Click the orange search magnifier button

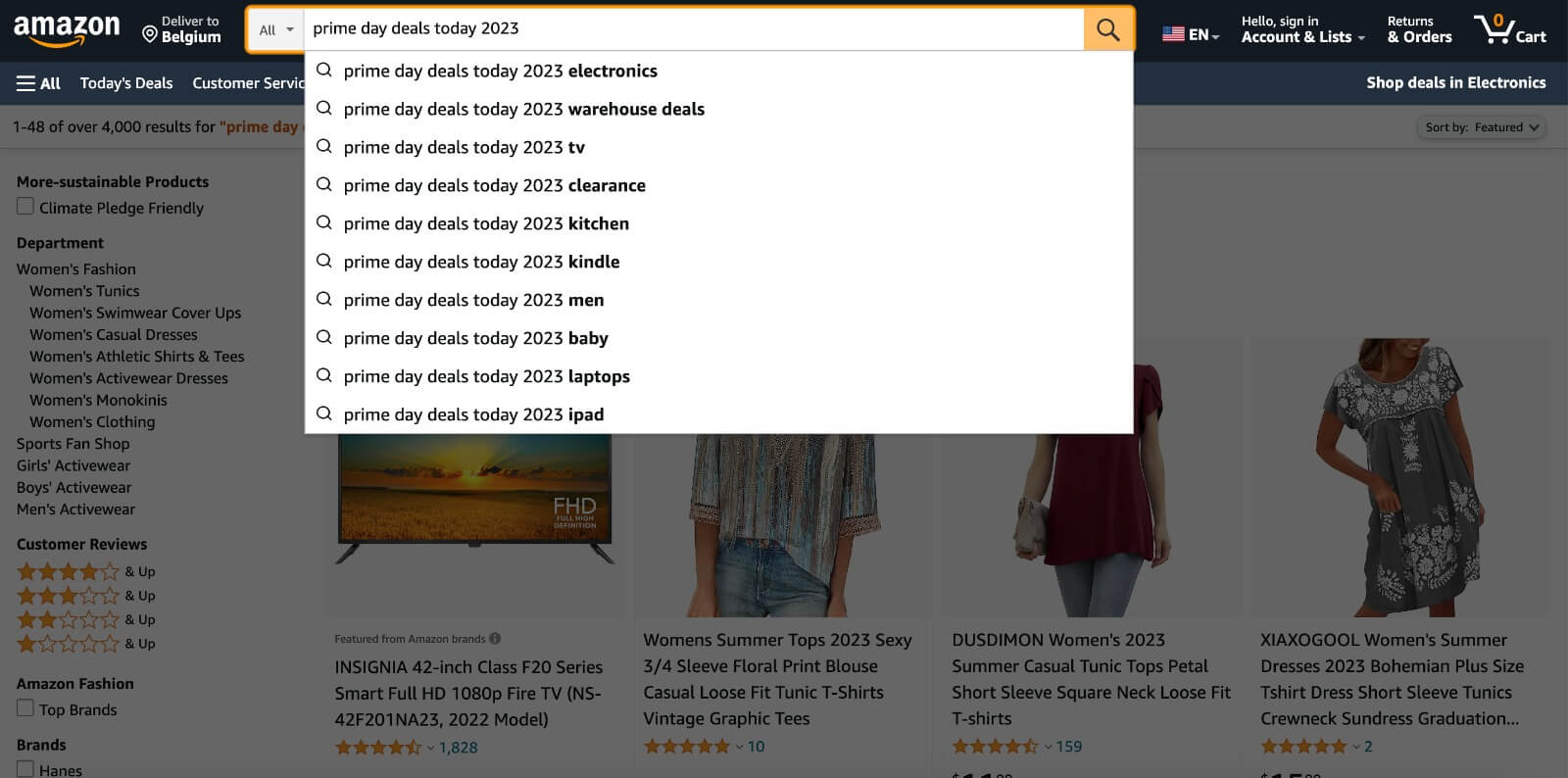(1108, 29)
